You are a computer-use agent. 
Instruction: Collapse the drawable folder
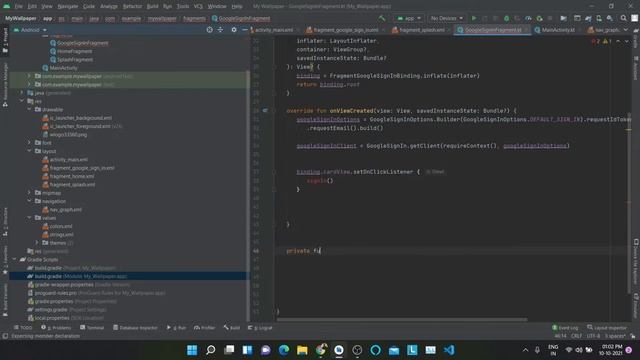[x=29, y=109]
